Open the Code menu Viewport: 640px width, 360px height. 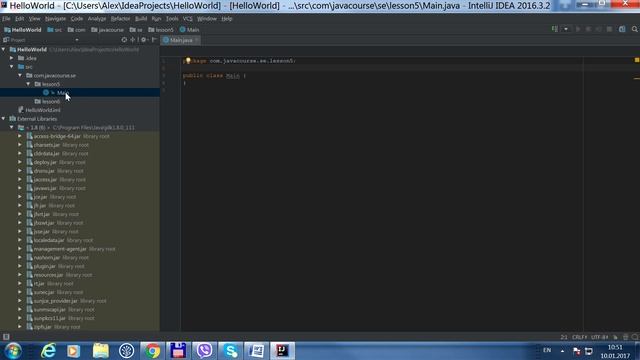[76, 19]
